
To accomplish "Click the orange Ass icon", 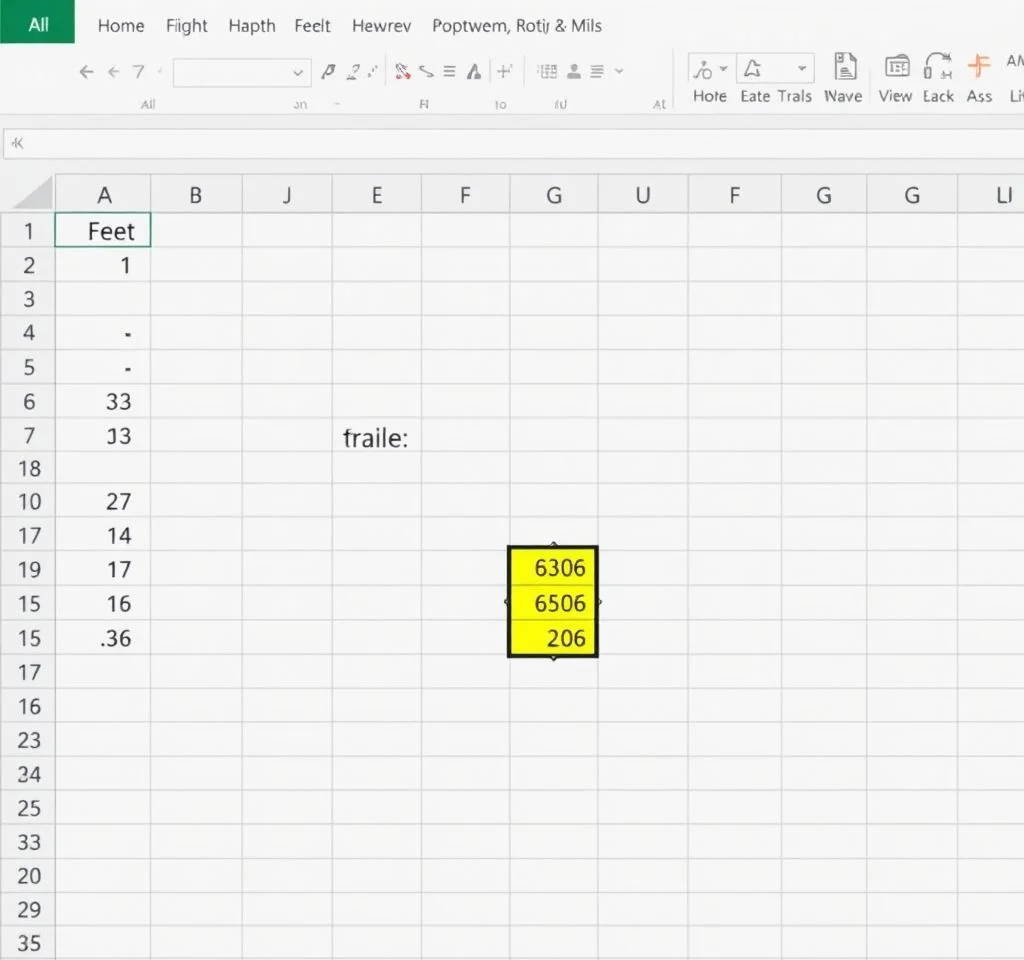I will point(979,68).
